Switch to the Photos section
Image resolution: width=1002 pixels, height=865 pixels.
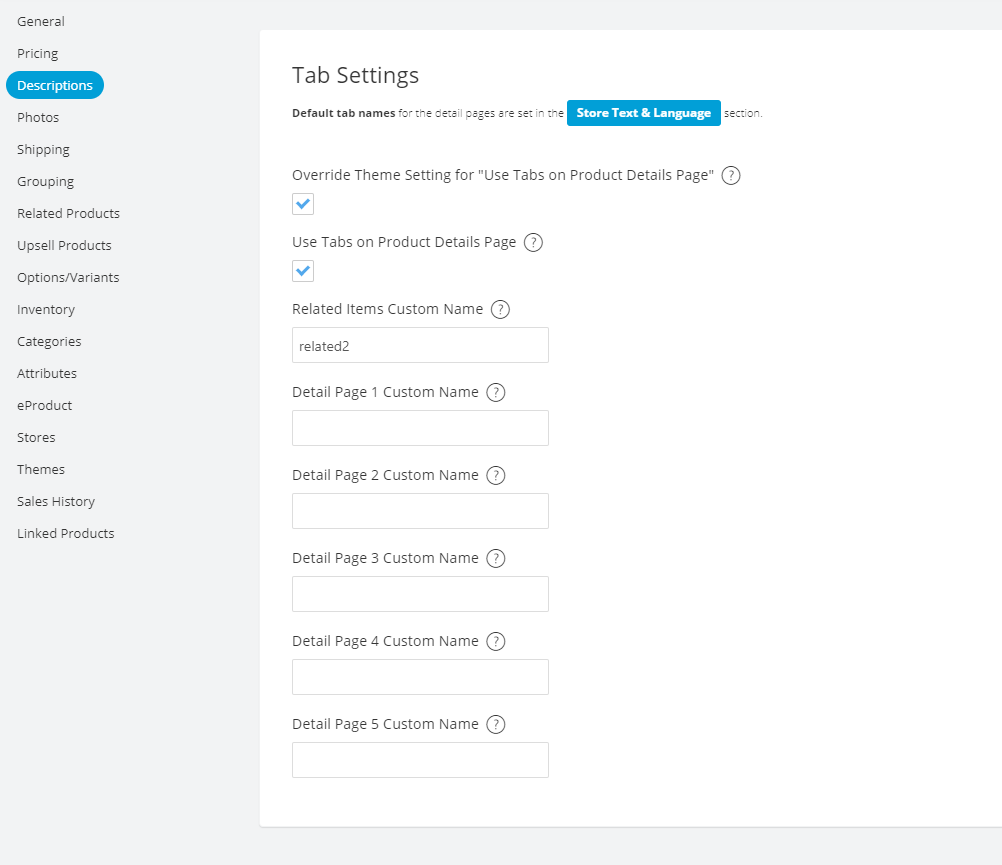(38, 118)
